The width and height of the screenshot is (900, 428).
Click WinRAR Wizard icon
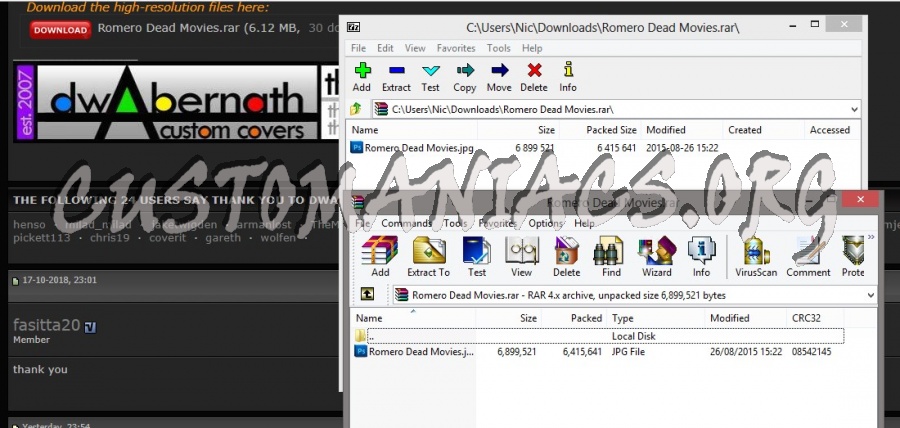coord(656,251)
